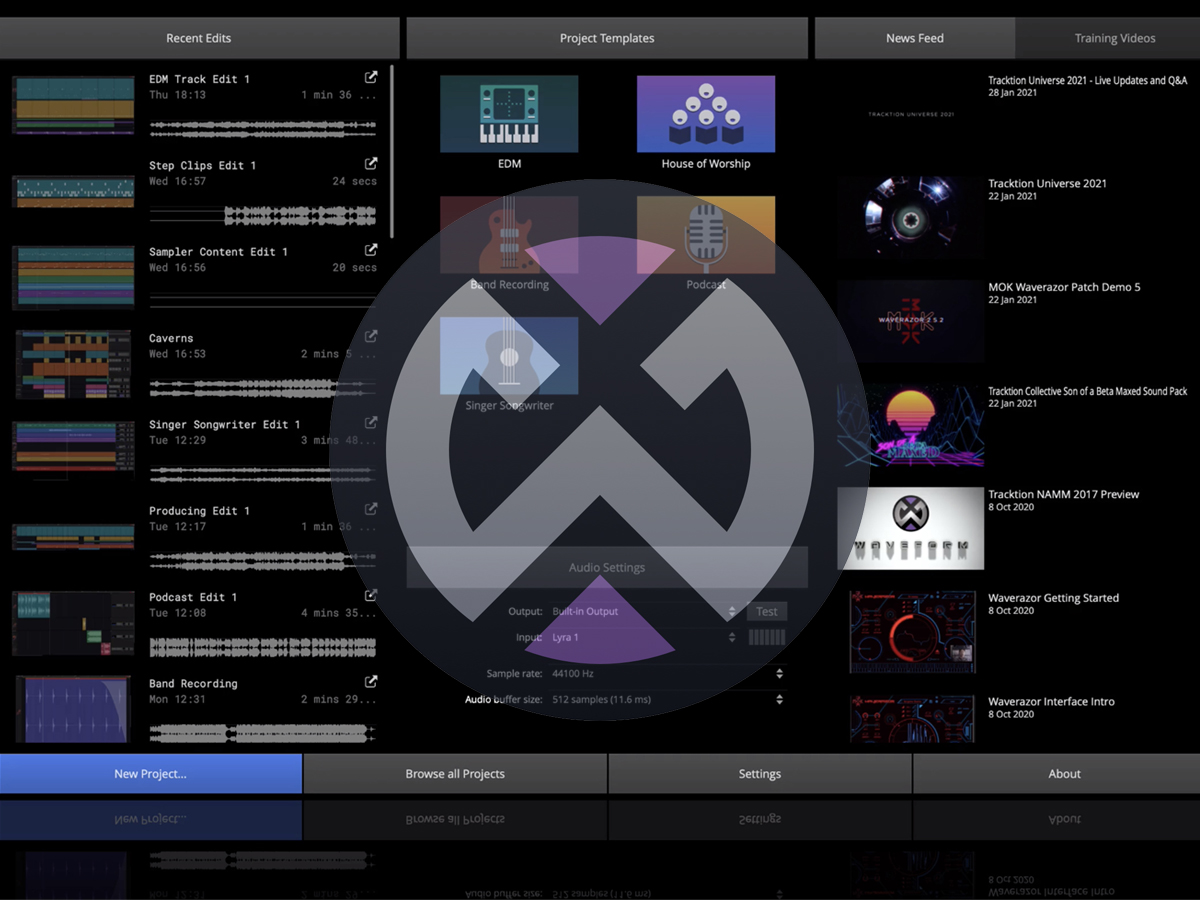Open the Project Templates tab

606,37
